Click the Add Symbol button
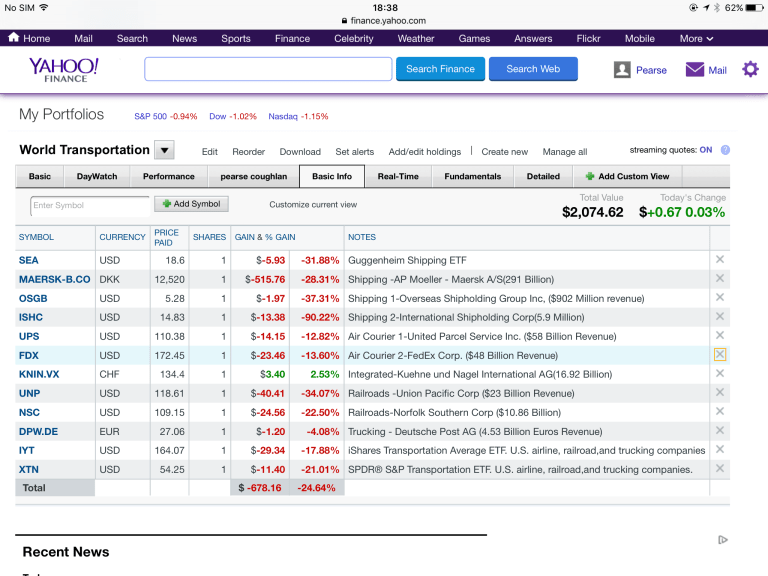Image resolution: width=768 pixels, height=576 pixels. (x=192, y=204)
